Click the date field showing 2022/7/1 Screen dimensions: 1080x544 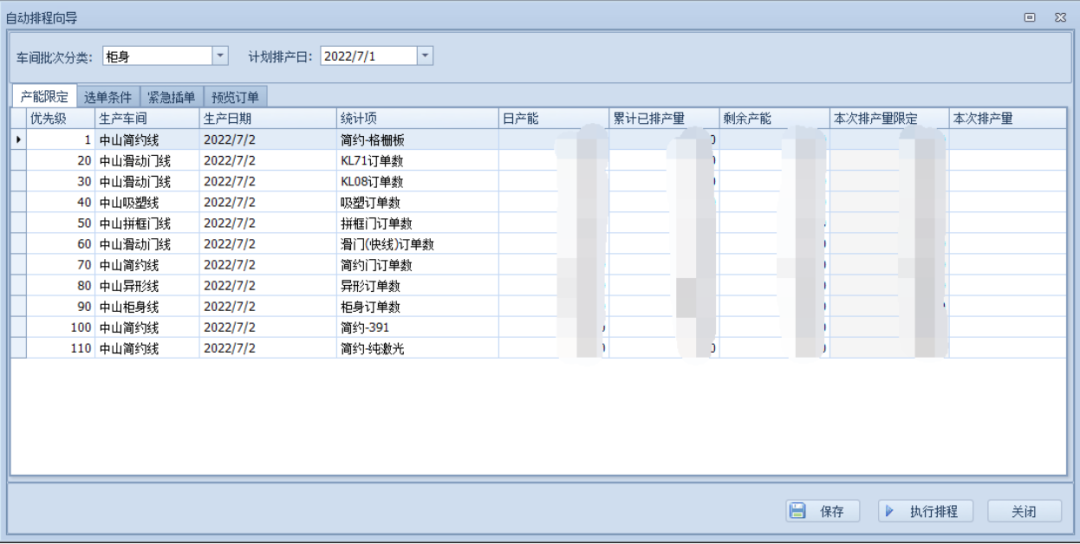pos(367,56)
